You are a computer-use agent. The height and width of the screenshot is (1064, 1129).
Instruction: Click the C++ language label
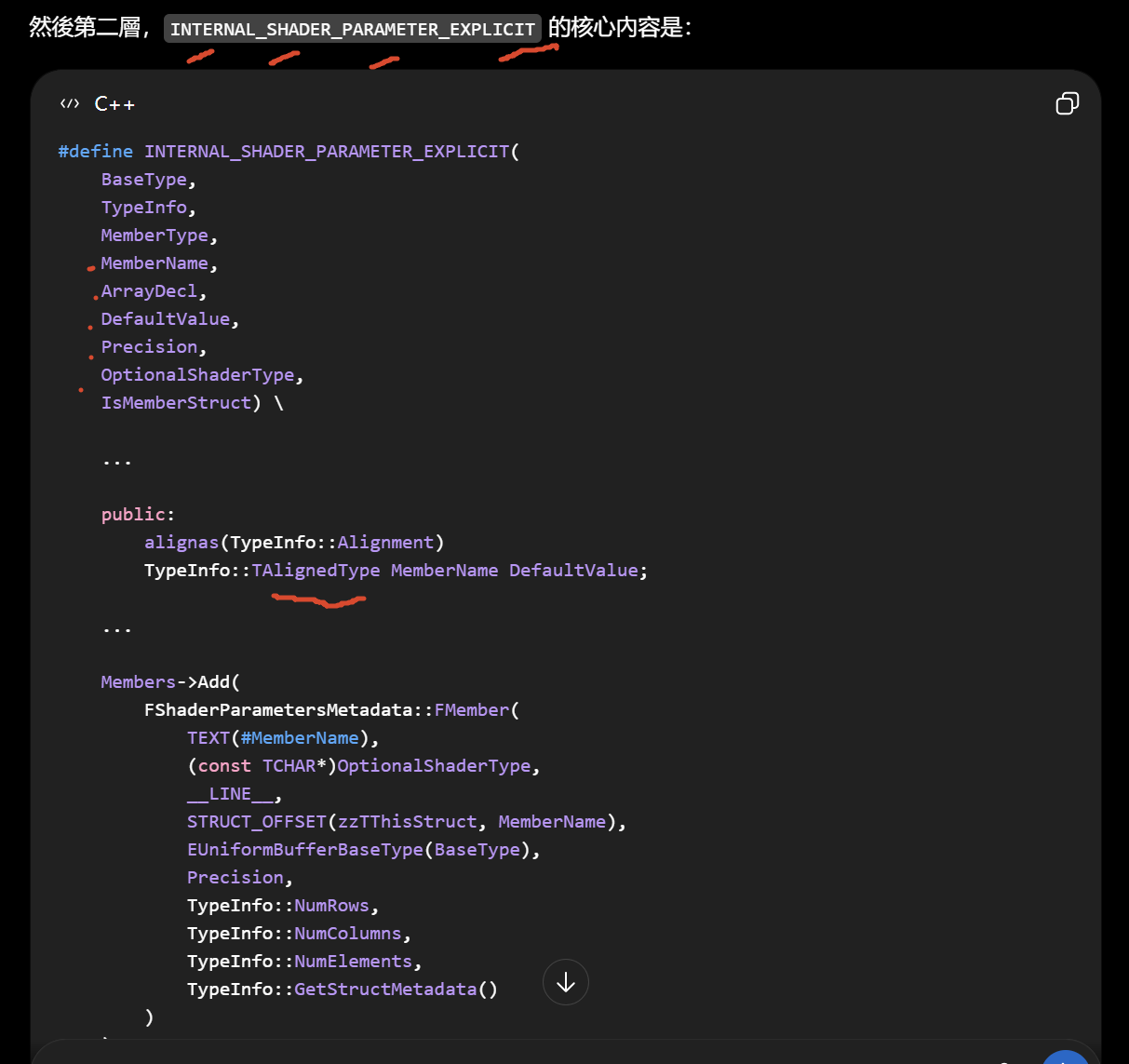(114, 104)
